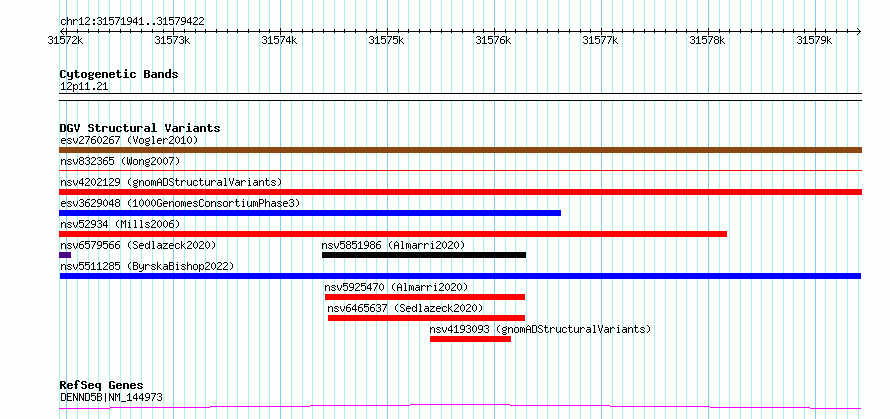Open the esv2760267 (Vogler2010) label
Image resolution: width=890 pixels, height=419 pixels.
click(129, 140)
